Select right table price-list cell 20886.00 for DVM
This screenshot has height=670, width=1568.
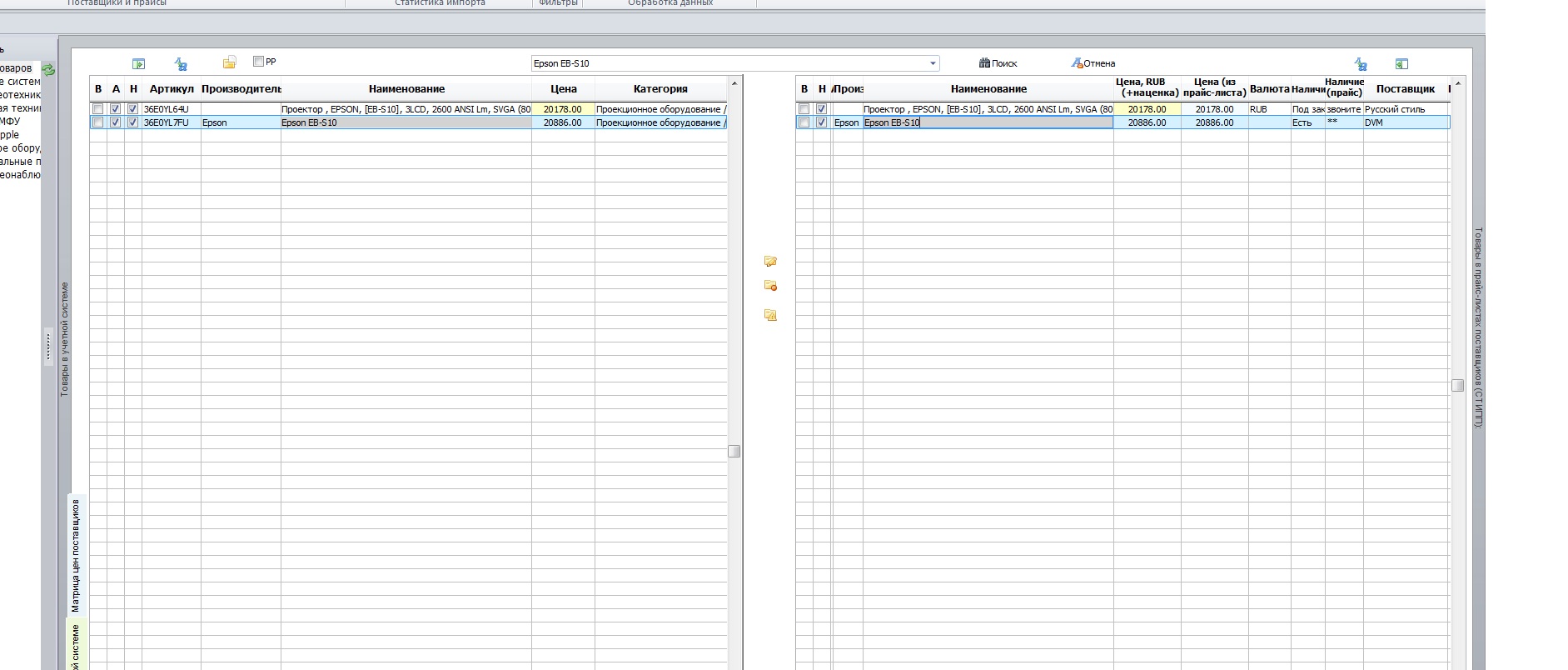click(1214, 122)
